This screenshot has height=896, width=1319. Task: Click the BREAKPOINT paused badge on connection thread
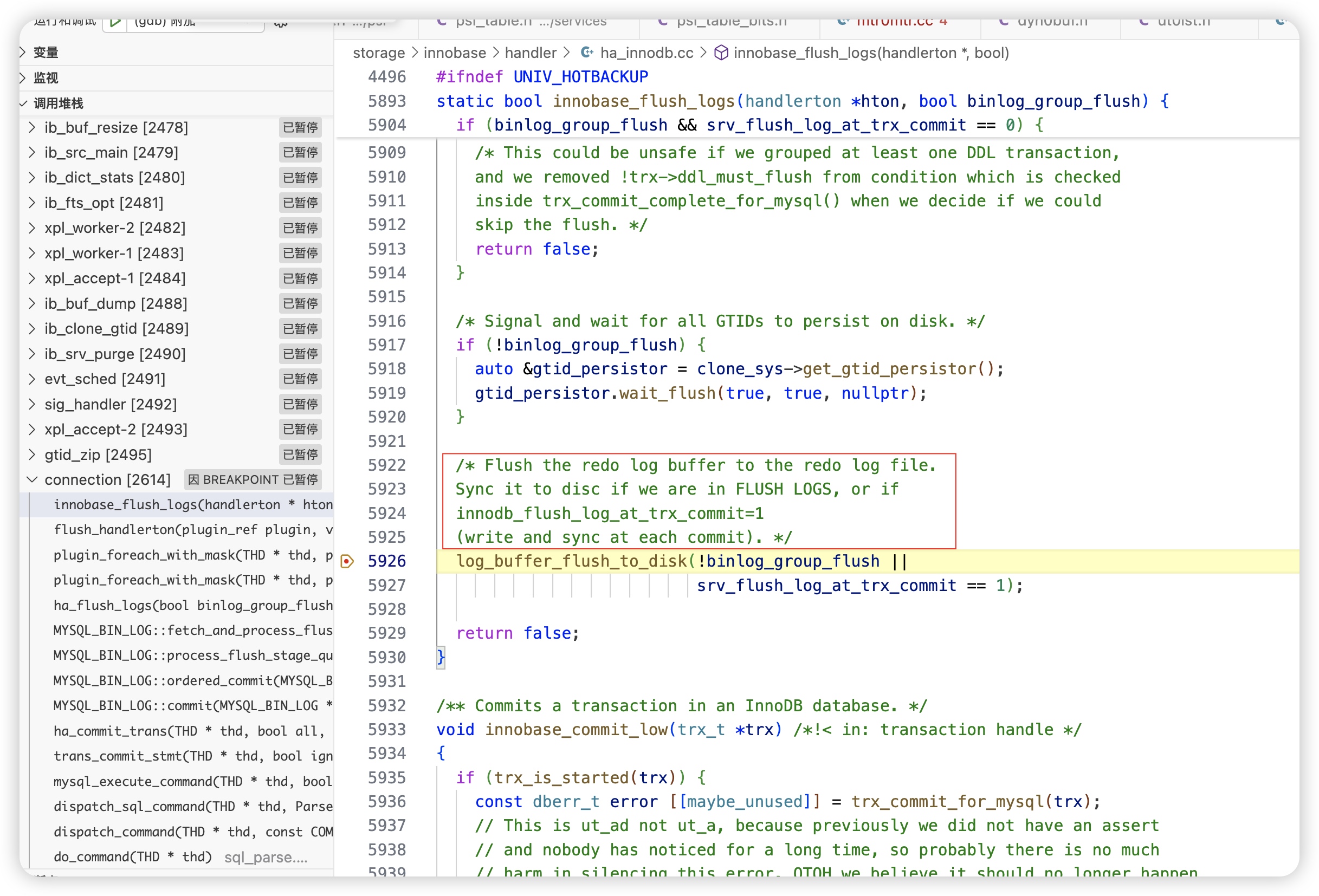point(253,479)
